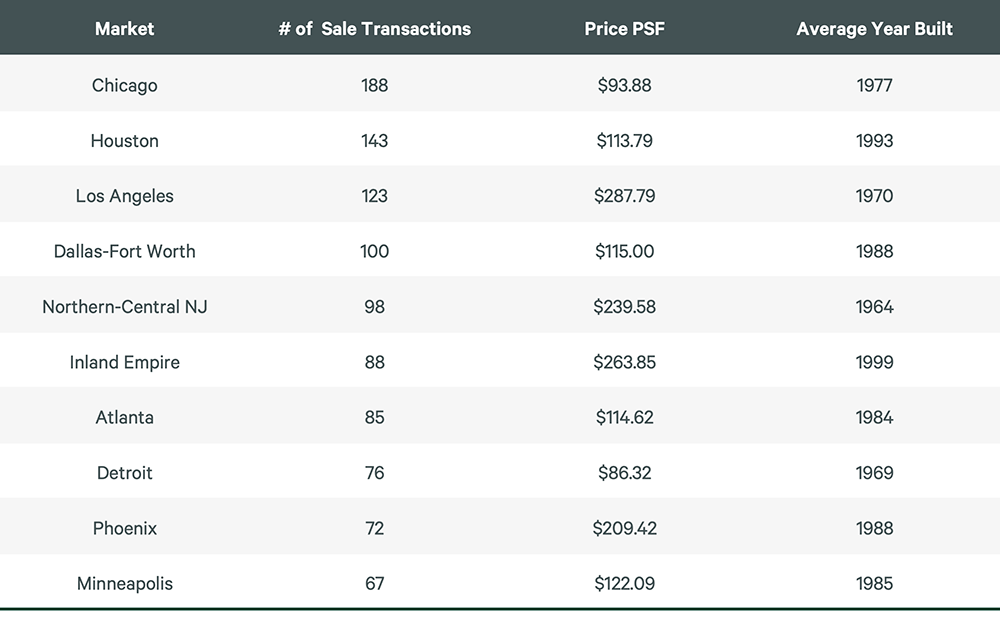Select the Phoenix market name
The height and width of the screenshot is (617, 1000).
coord(124,528)
